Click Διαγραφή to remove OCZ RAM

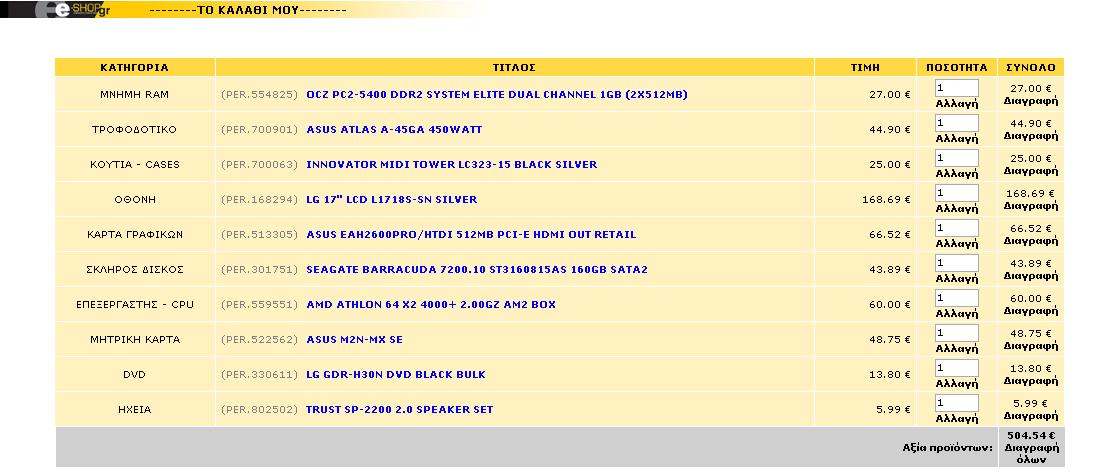[x=1031, y=101]
